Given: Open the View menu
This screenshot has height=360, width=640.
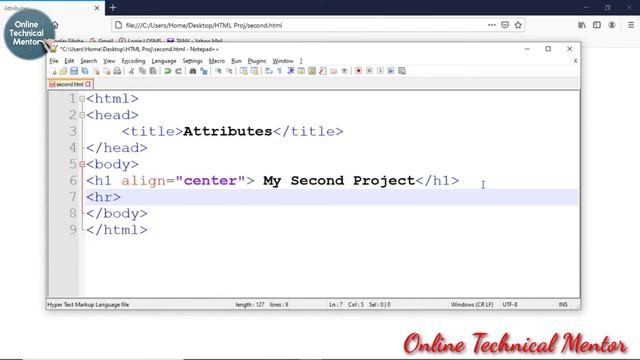Looking at the screenshot, I should (109, 61).
